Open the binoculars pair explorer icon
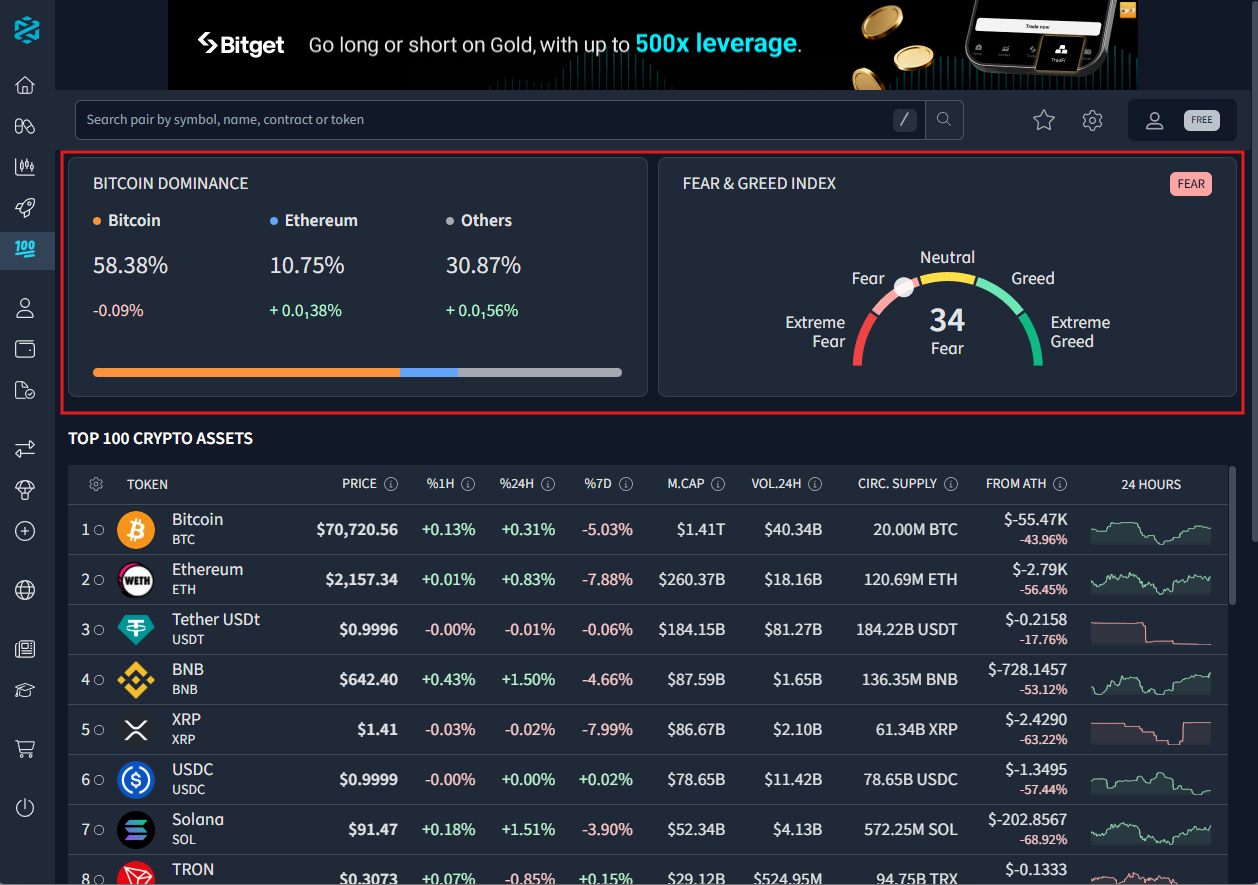Image resolution: width=1258 pixels, height=885 pixels. (26, 126)
